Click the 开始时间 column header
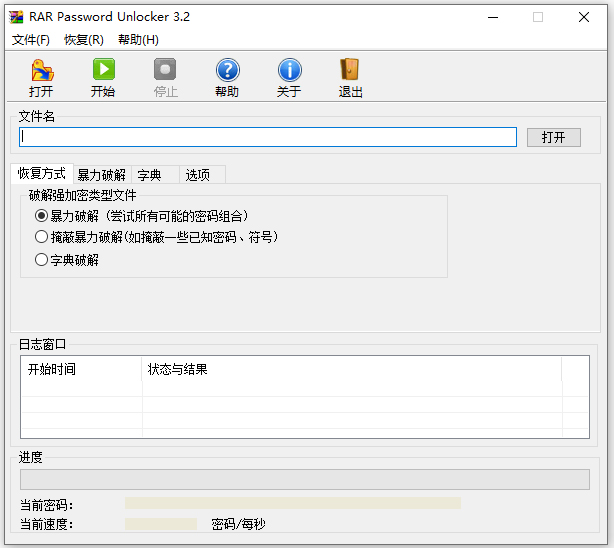Viewport: 614px width, 548px height. point(81,369)
